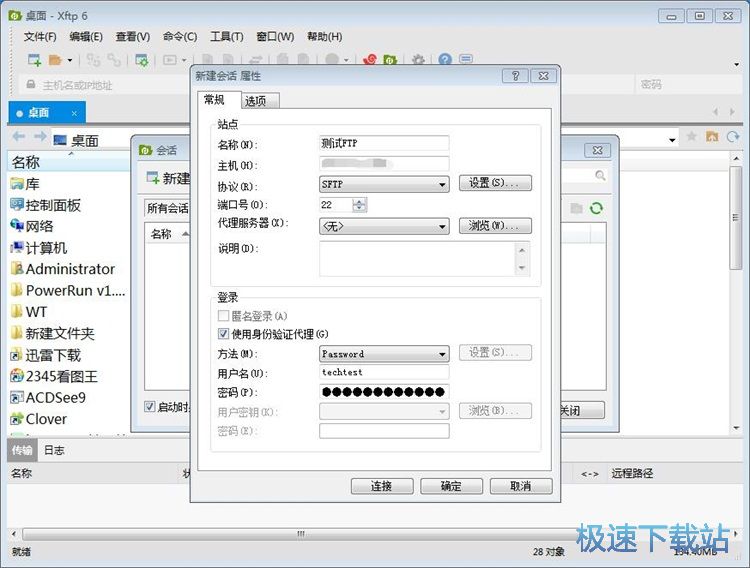750x568 pixels.
Task: Open the 命令(C) menu
Action: point(179,37)
